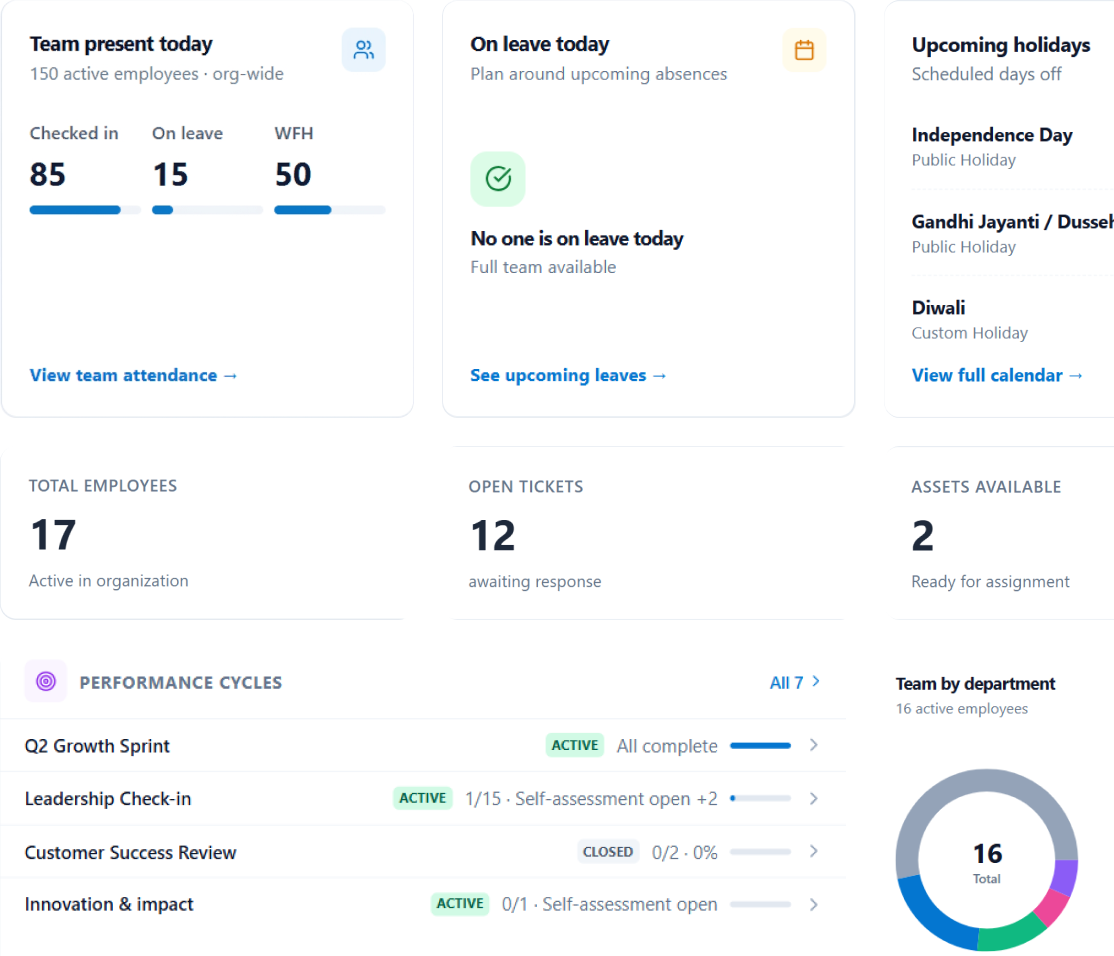Open the Leadership Check-in cycle
The width and height of the screenshot is (1114, 956).
(x=423, y=798)
